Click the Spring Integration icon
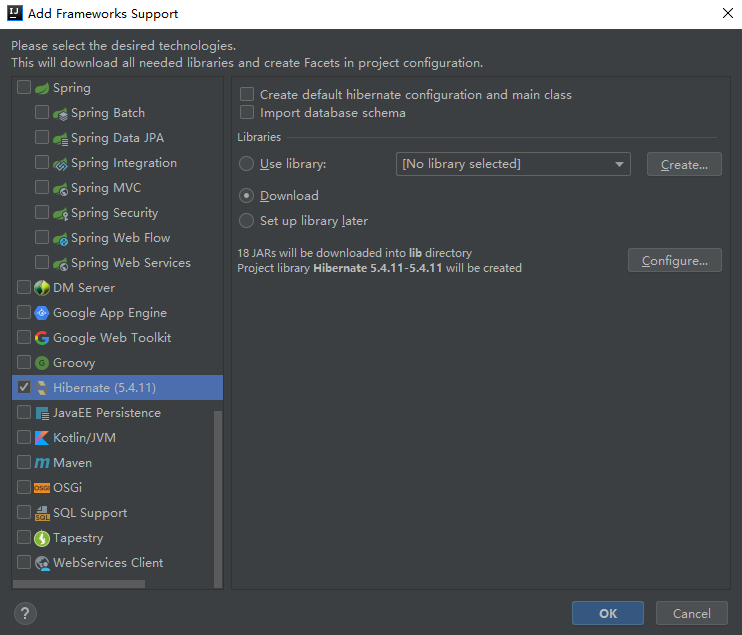Image resolution: width=742 pixels, height=635 pixels. click(61, 164)
